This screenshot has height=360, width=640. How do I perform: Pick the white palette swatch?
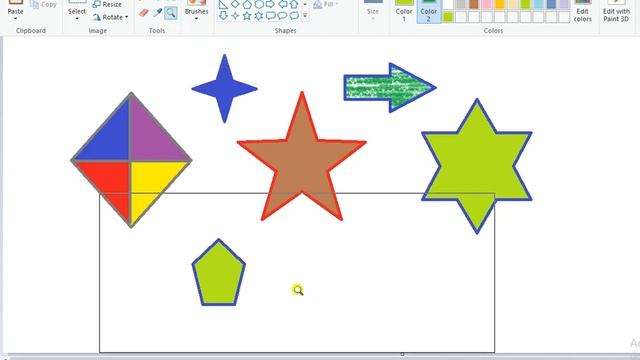pyautogui.click(x=448, y=4)
